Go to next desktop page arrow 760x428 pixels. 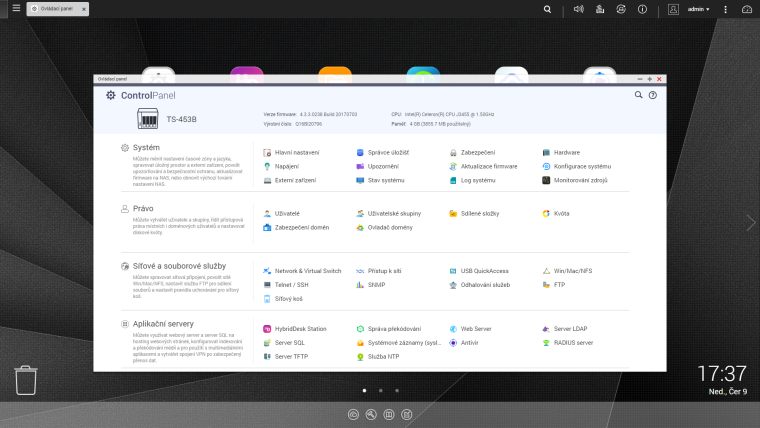[751, 223]
